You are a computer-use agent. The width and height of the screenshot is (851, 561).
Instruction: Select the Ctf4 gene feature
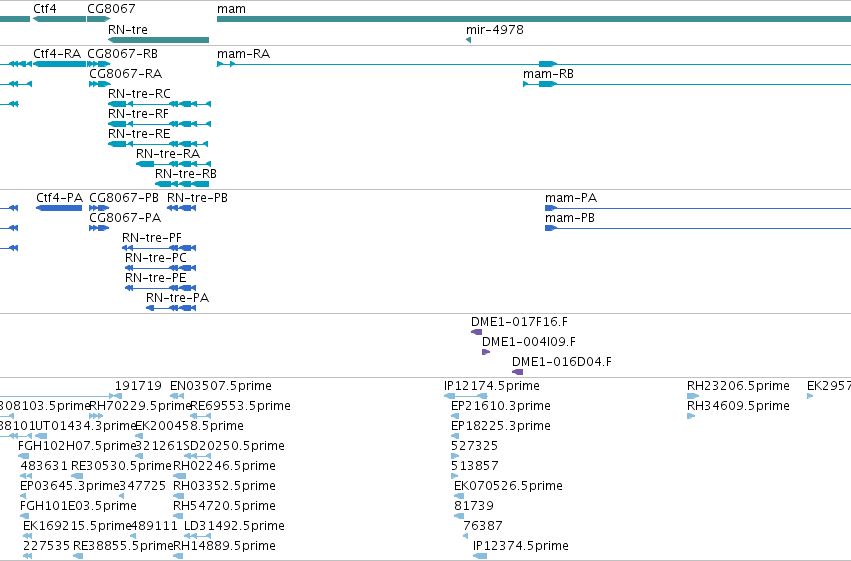59,19
